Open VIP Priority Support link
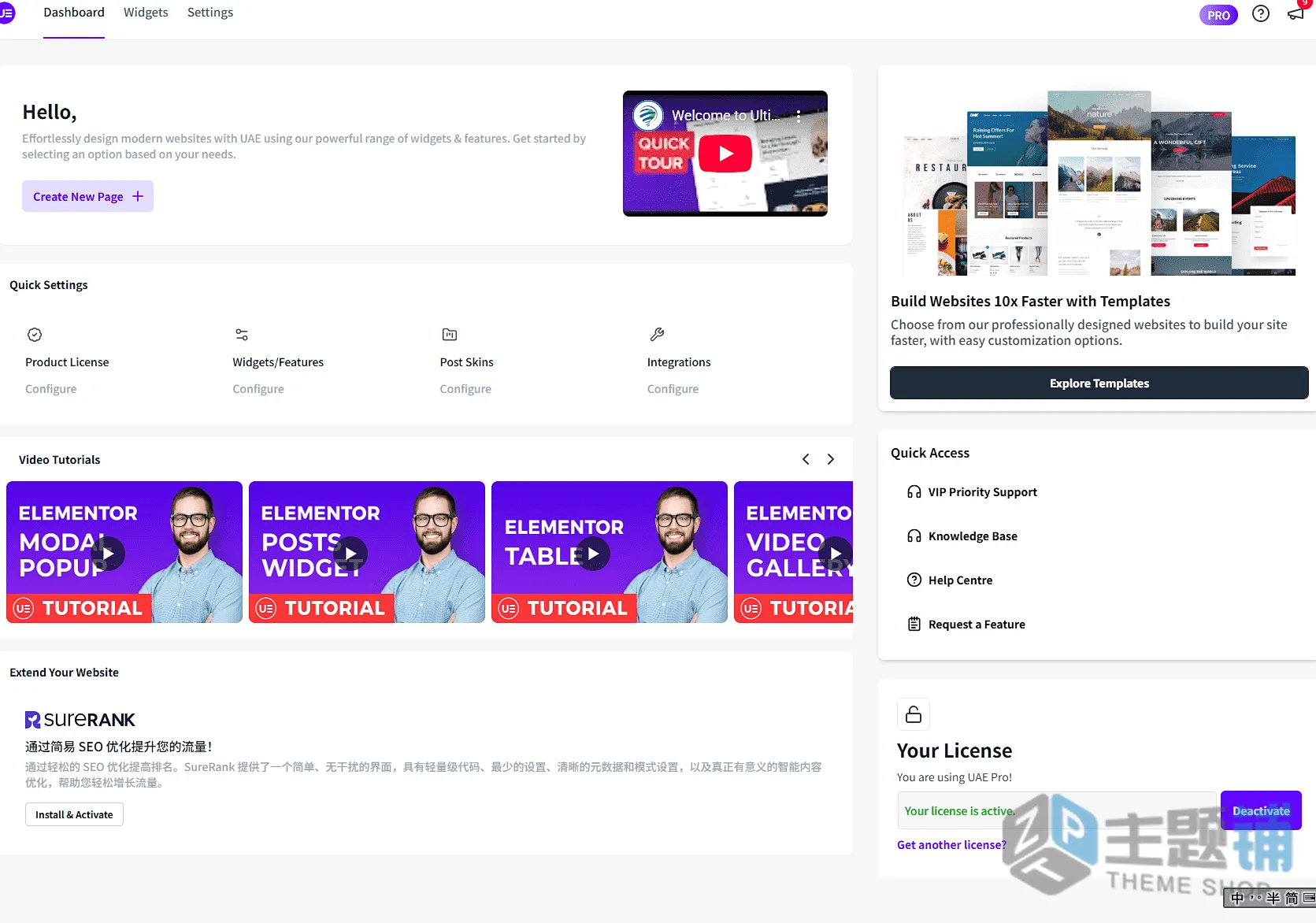 pyautogui.click(x=983, y=492)
